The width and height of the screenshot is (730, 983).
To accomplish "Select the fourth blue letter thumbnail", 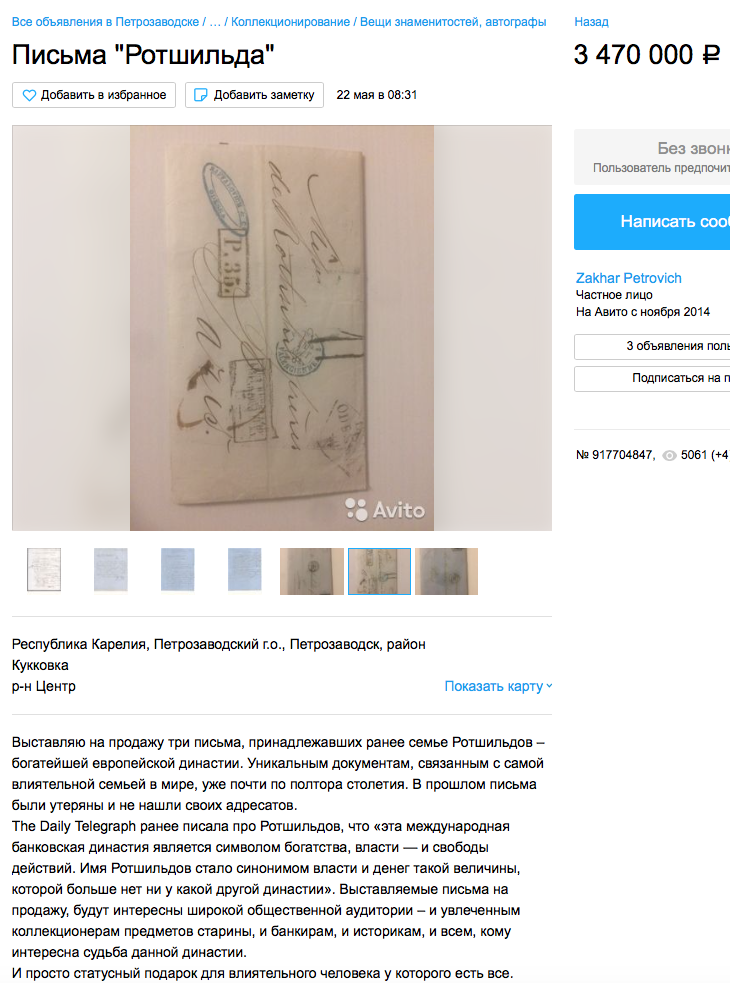I will click(x=245, y=570).
